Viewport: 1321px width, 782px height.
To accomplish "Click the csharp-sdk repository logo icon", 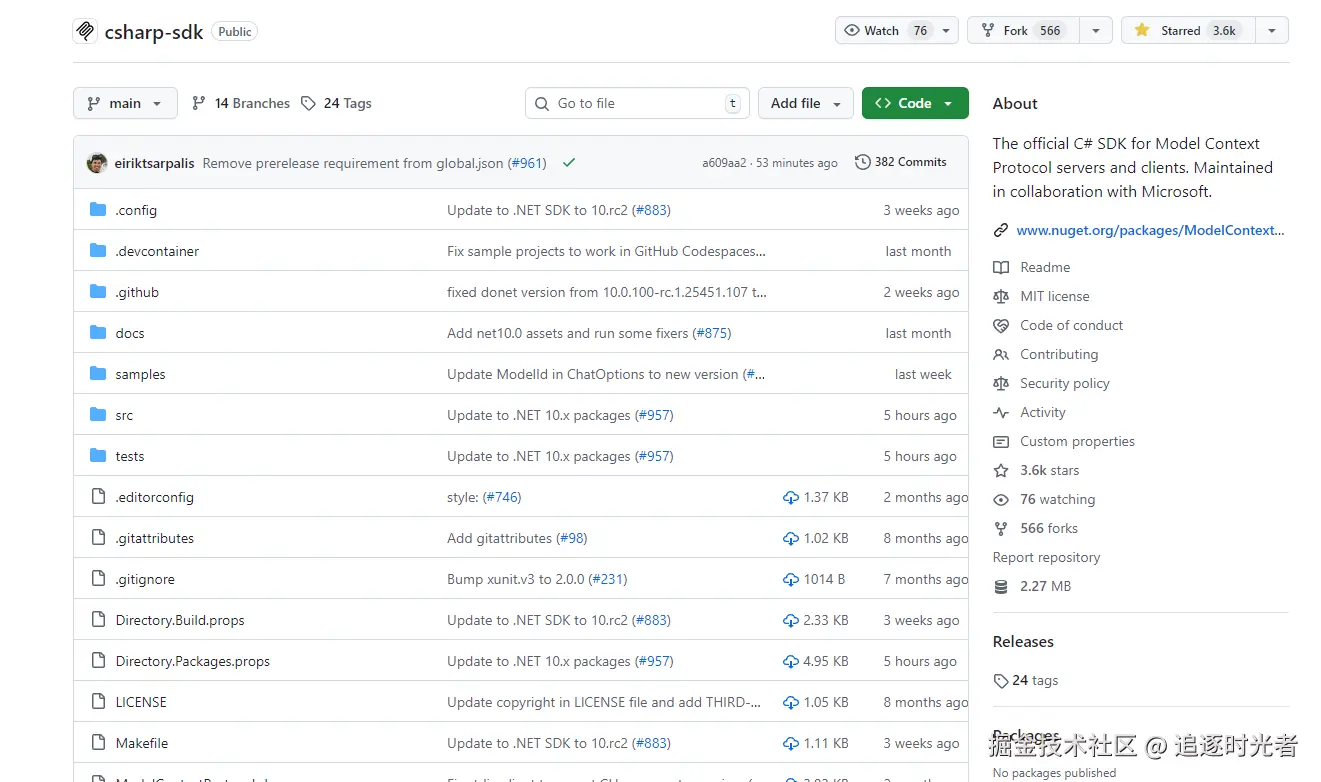I will tap(85, 31).
